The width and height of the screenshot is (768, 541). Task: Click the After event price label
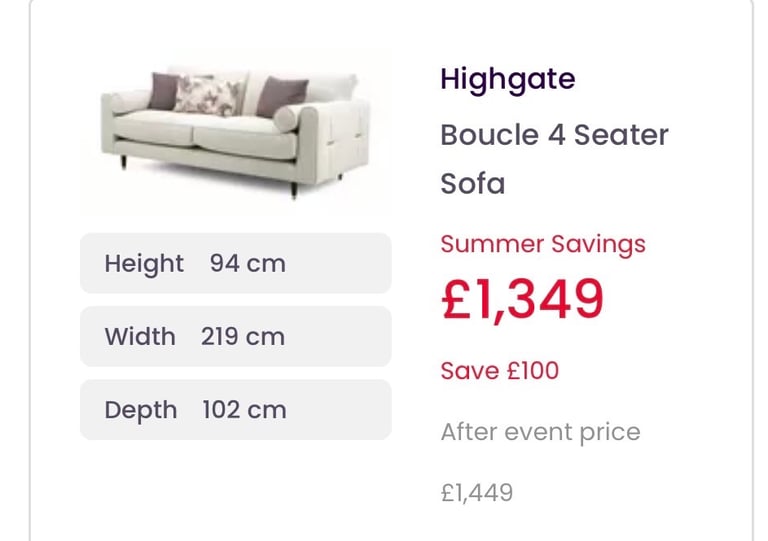(540, 432)
